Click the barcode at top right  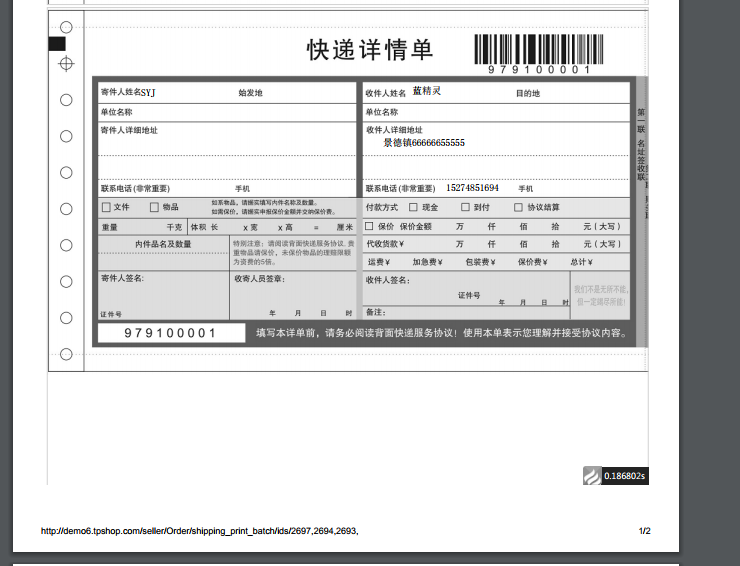click(538, 50)
